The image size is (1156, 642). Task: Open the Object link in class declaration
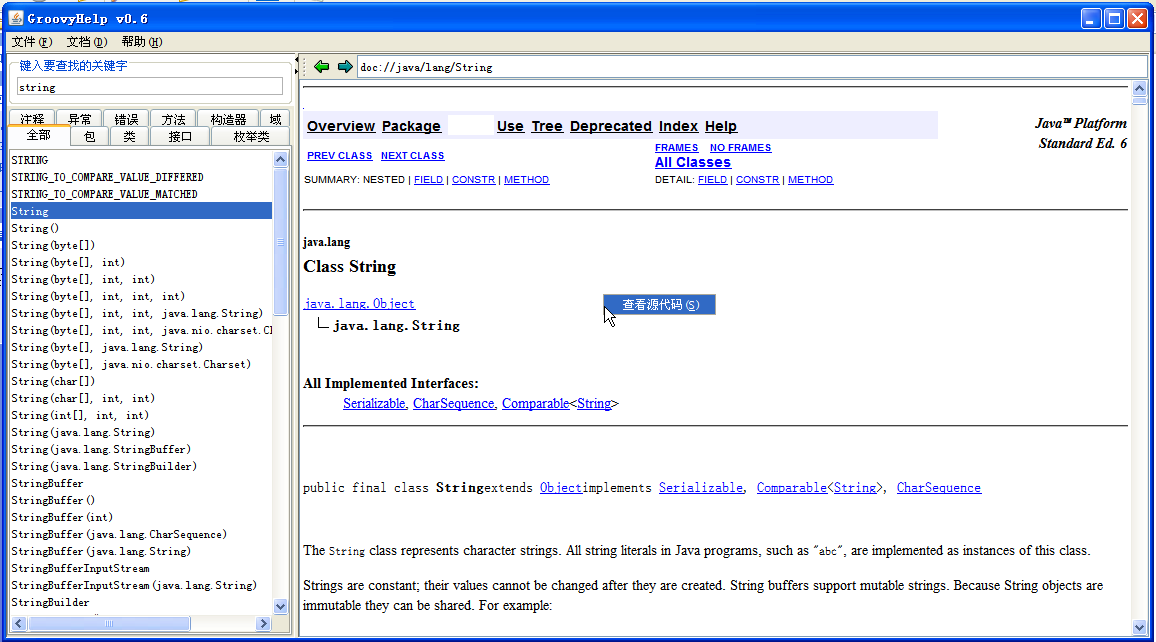561,487
